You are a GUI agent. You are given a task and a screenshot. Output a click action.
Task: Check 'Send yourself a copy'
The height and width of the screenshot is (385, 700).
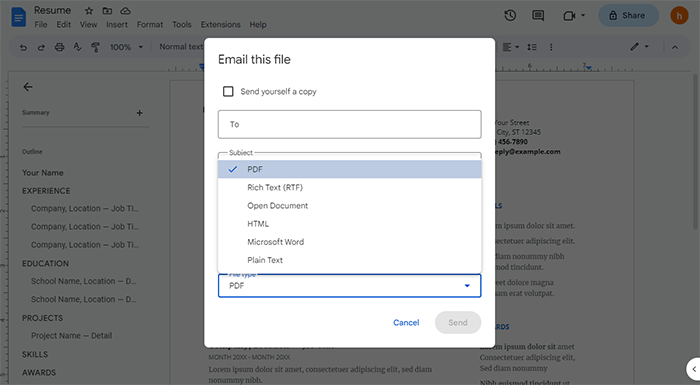pos(228,92)
